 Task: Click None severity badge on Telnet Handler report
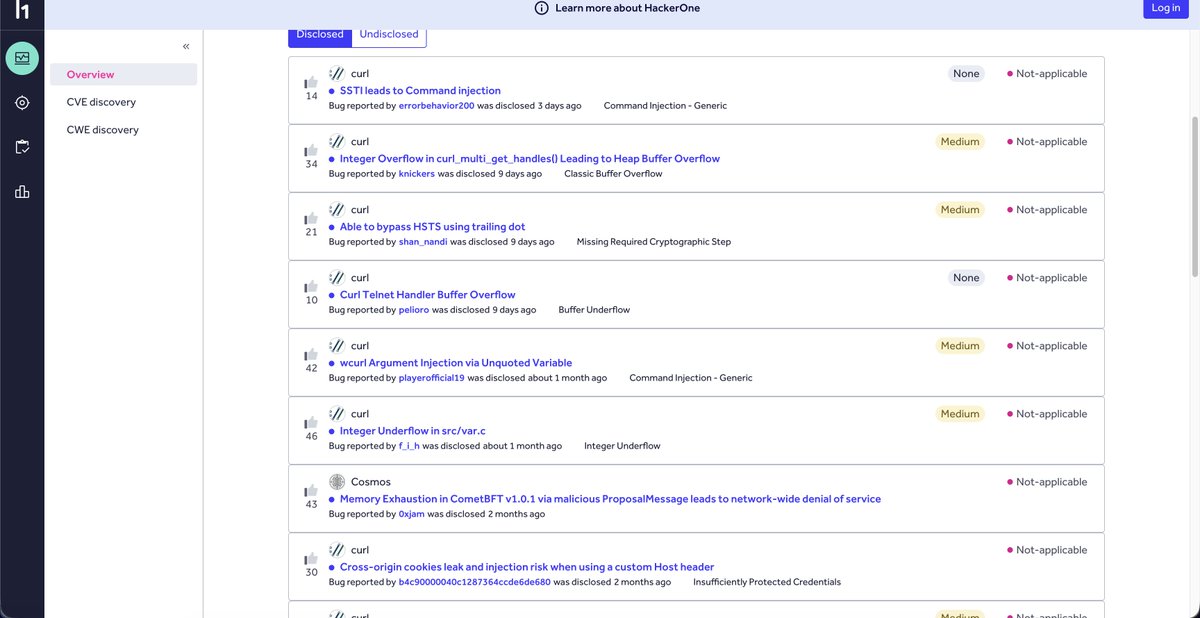(x=966, y=278)
